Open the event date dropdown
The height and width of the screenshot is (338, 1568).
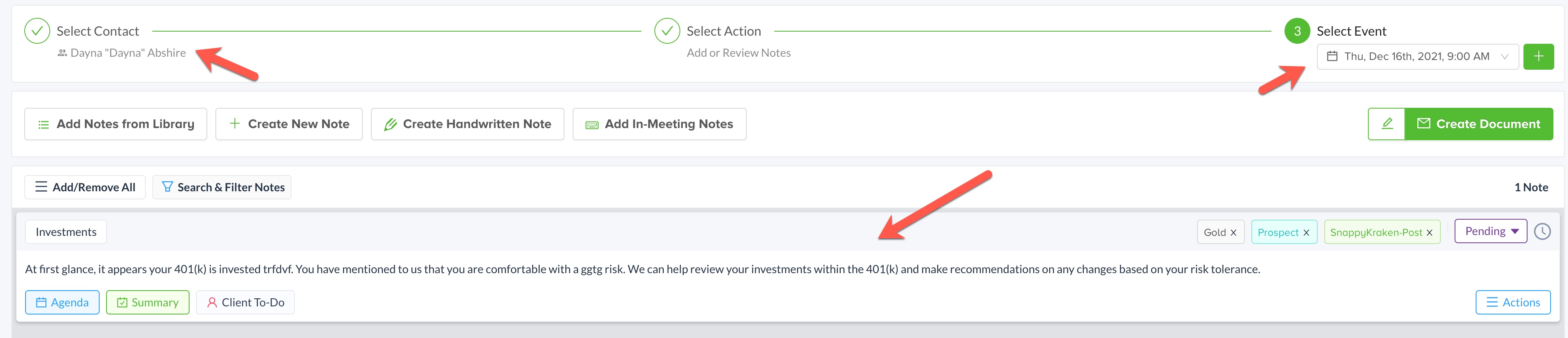(x=1417, y=57)
